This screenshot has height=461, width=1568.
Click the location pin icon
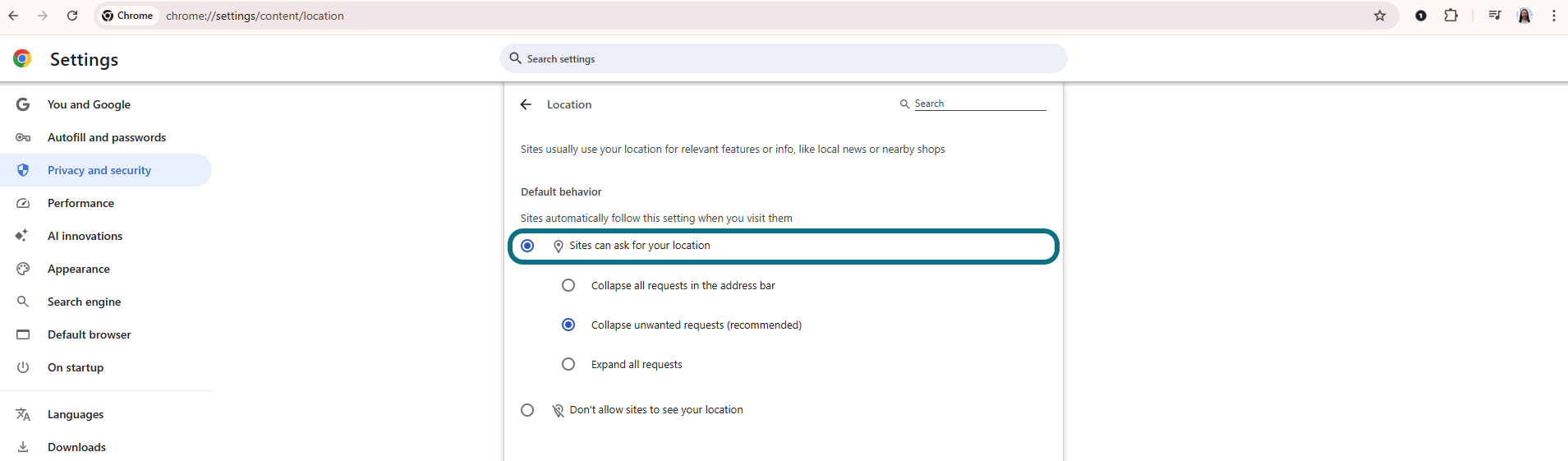559,246
